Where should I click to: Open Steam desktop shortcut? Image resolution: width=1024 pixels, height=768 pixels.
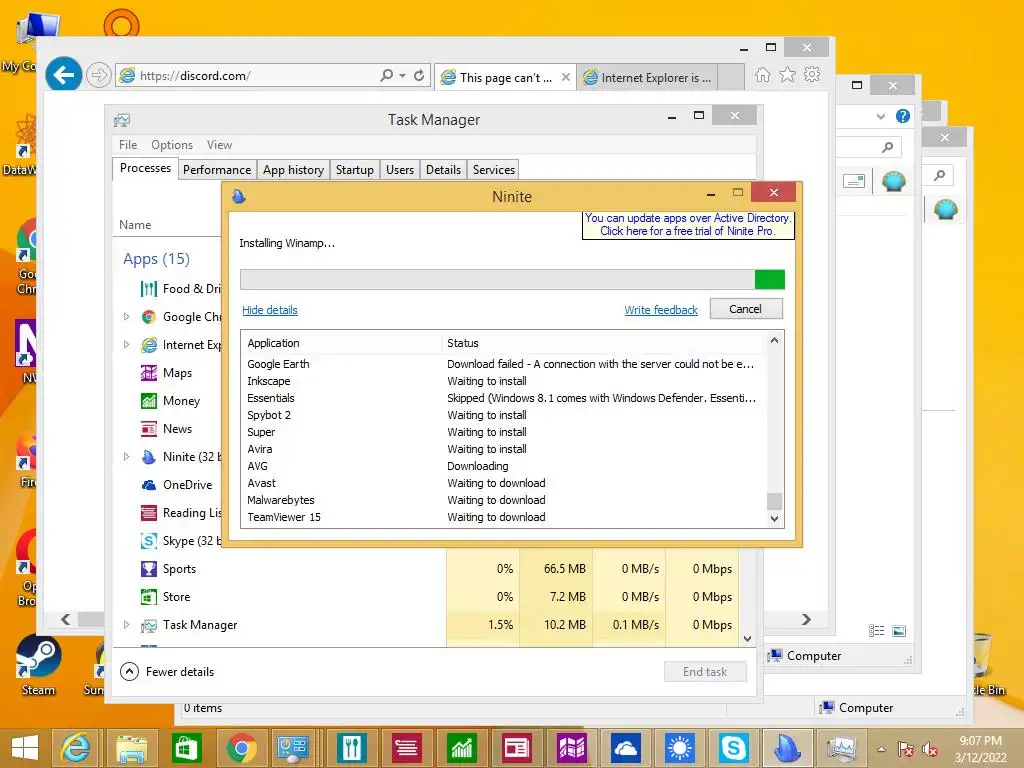(x=38, y=665)
